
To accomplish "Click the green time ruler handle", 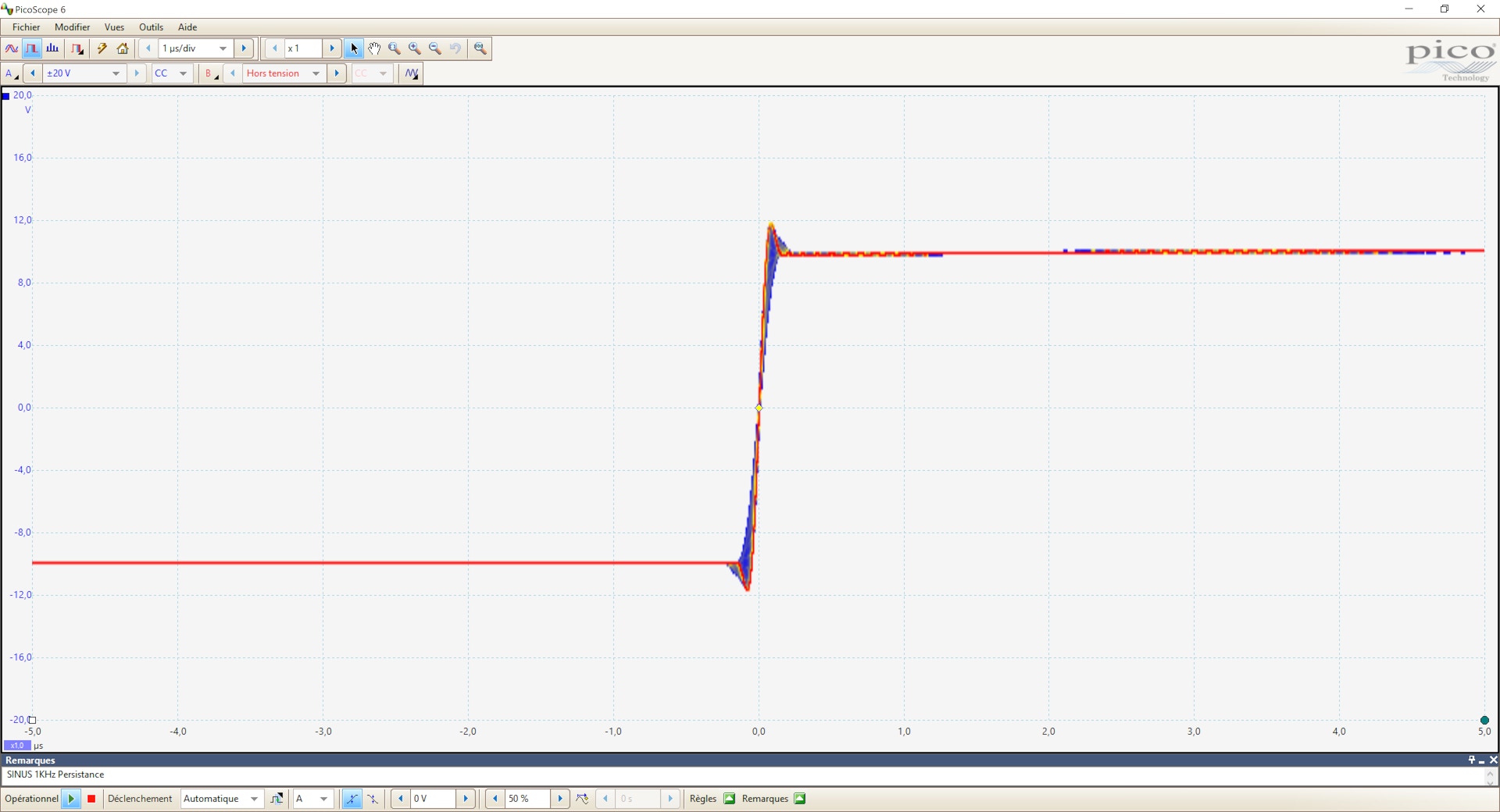I will coord(1484,720).
